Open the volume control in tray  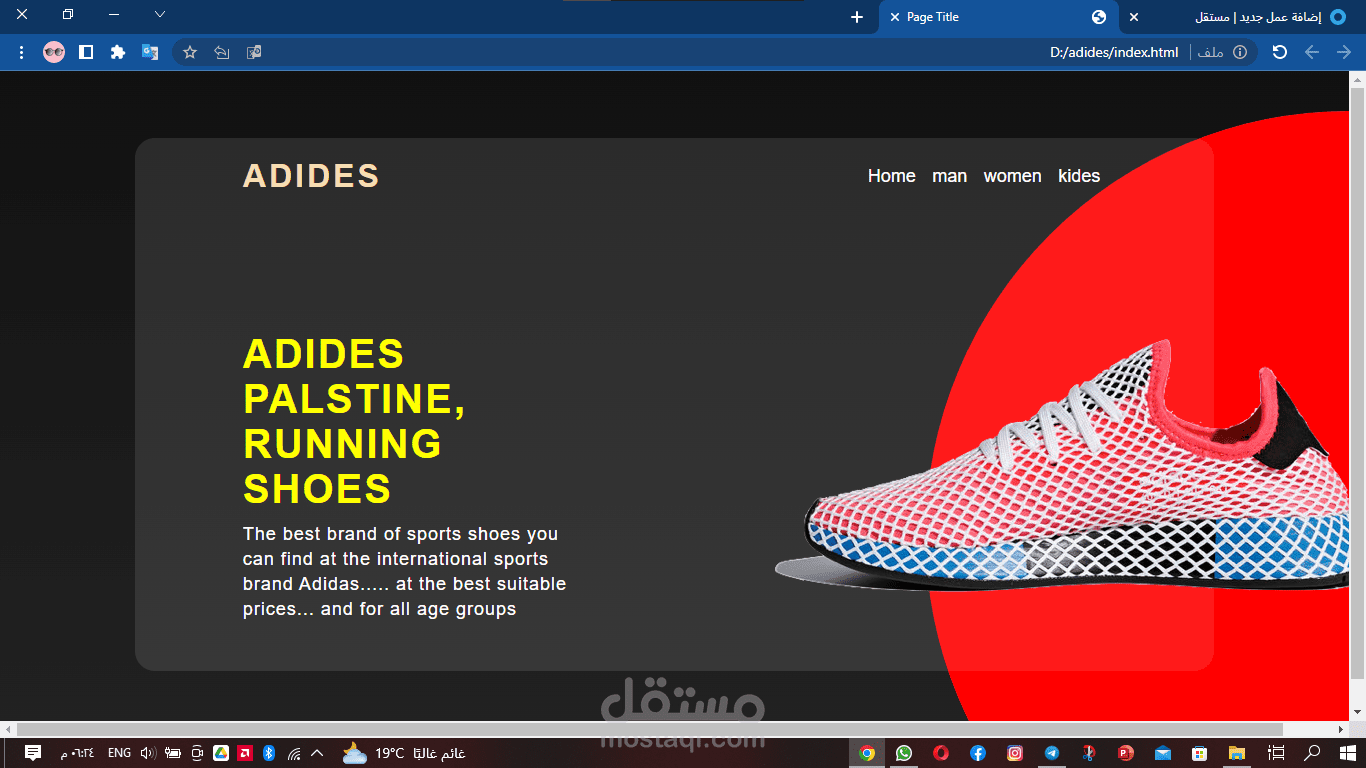pos(149,753)
